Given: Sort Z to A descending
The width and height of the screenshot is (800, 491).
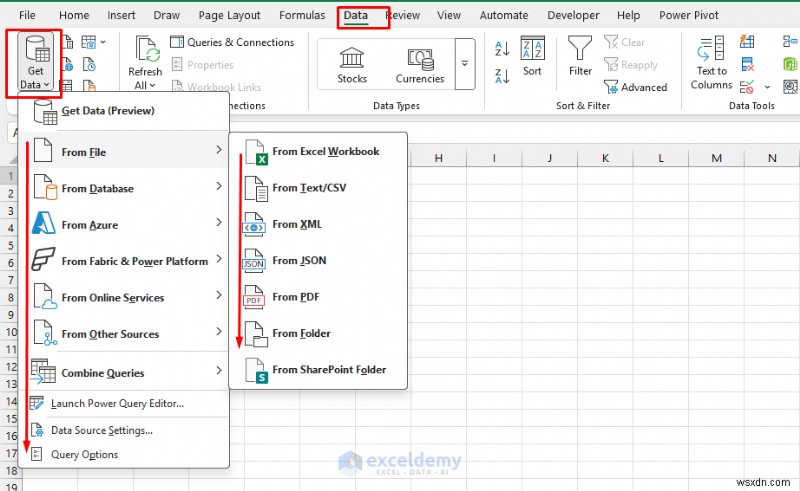Looking at the screenshot, I should pos(503,77).
